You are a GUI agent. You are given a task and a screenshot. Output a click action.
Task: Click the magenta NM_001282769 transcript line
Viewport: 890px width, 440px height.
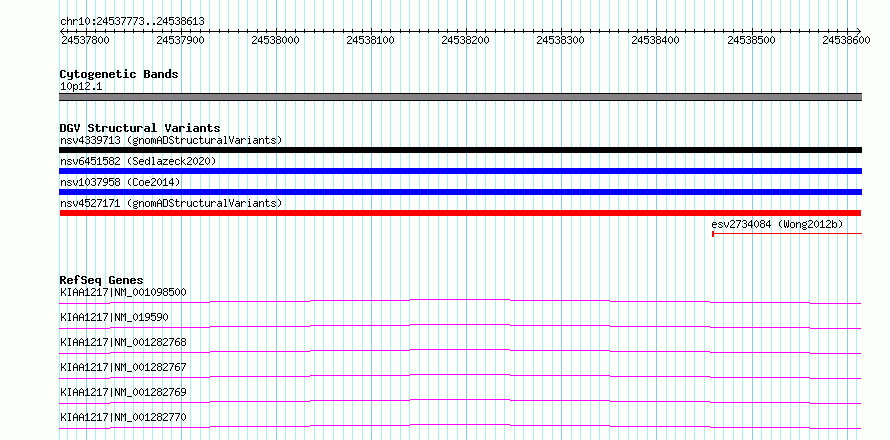(460, 401)
